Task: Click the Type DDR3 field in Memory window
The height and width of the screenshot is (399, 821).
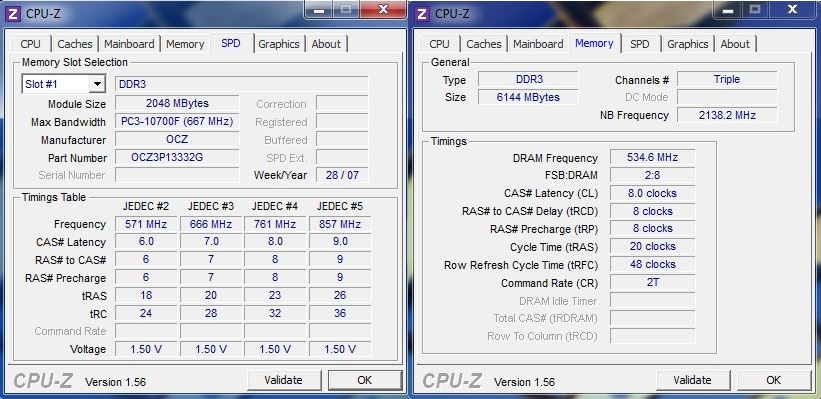Action: pyautogui.click(x=528, y=79)
